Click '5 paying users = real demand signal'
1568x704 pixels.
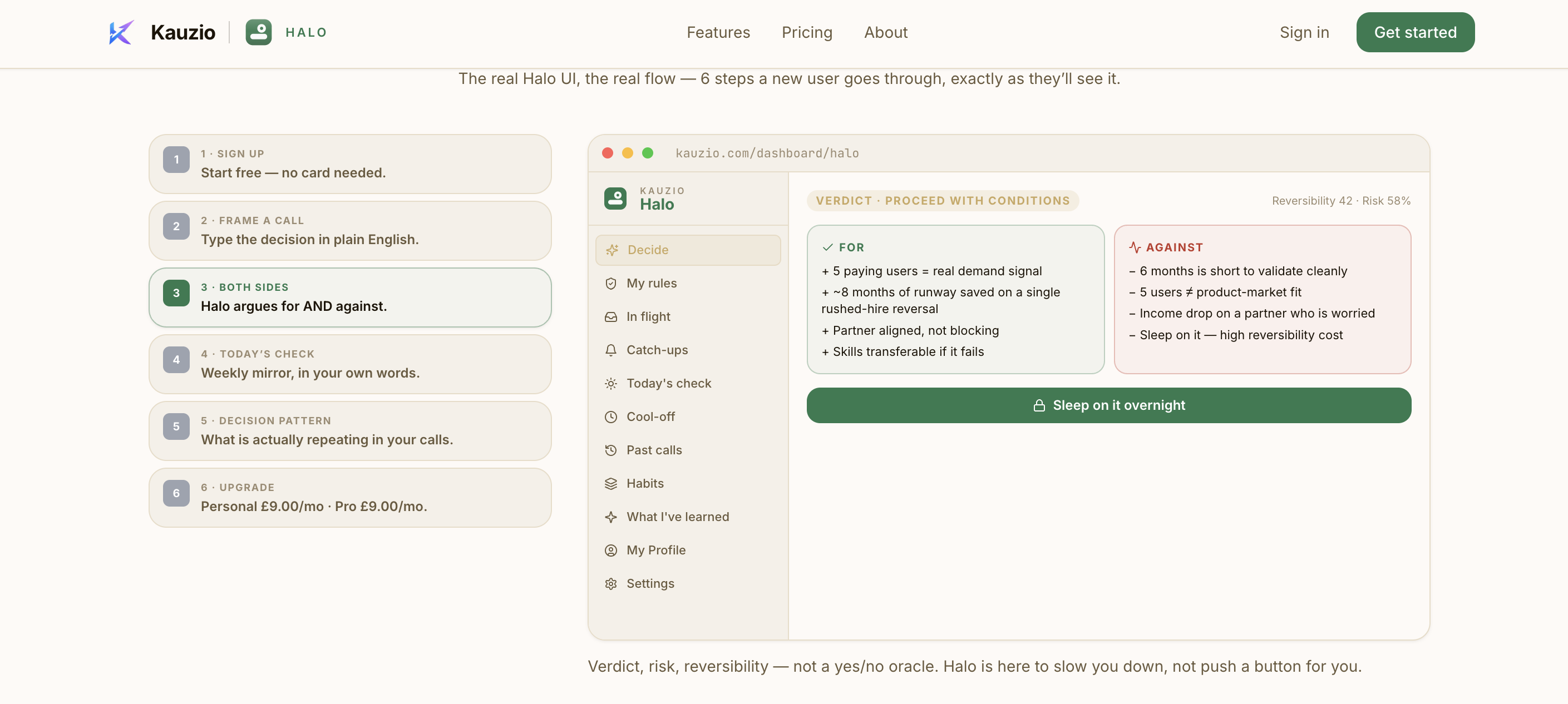coord(932,271)
